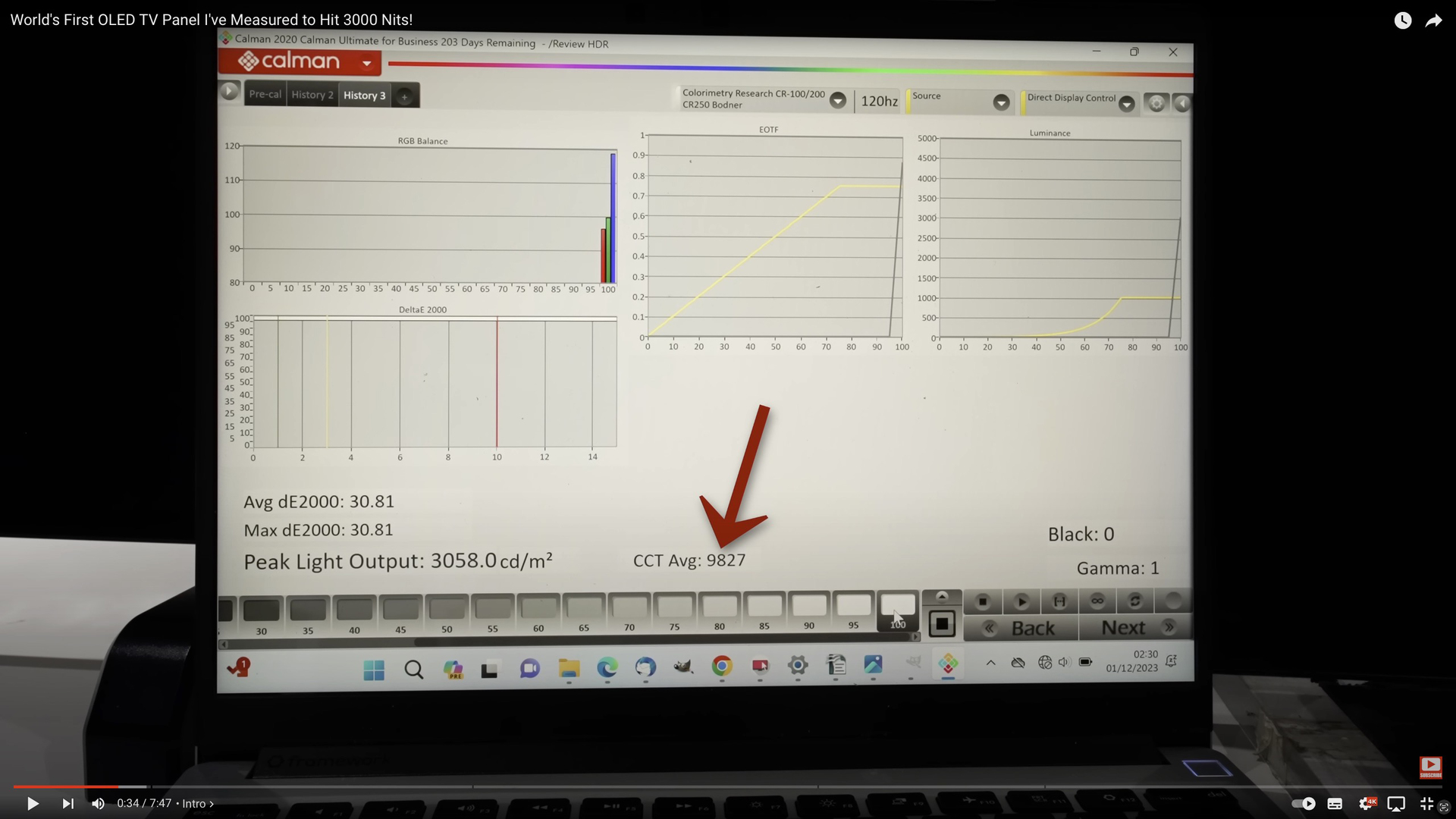Expand the Direct Display Control dropdown
Image resolution: width=1456 pixels, height=819 pixels.
pyautogui.click(x=1126, y=104)
